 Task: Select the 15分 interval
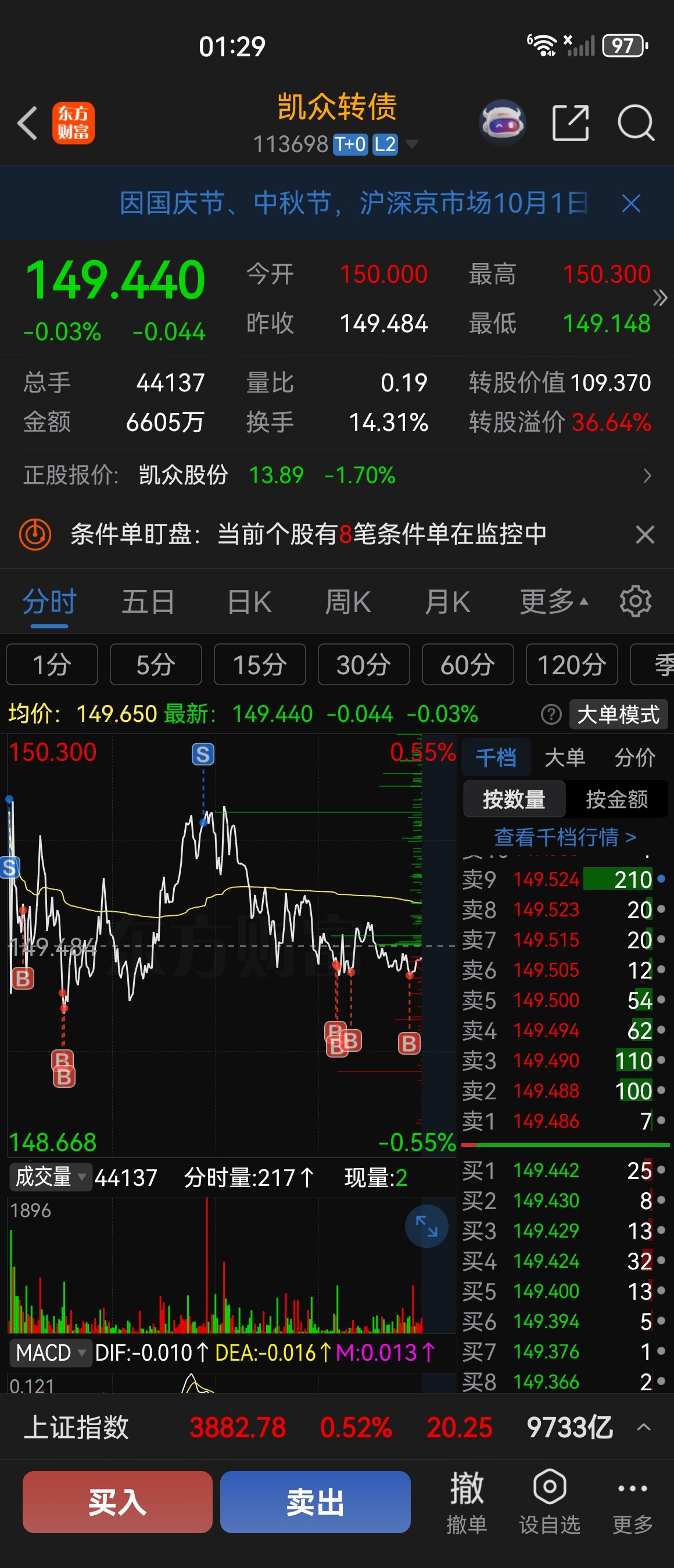pyautogui.click(x=260, y=664)
